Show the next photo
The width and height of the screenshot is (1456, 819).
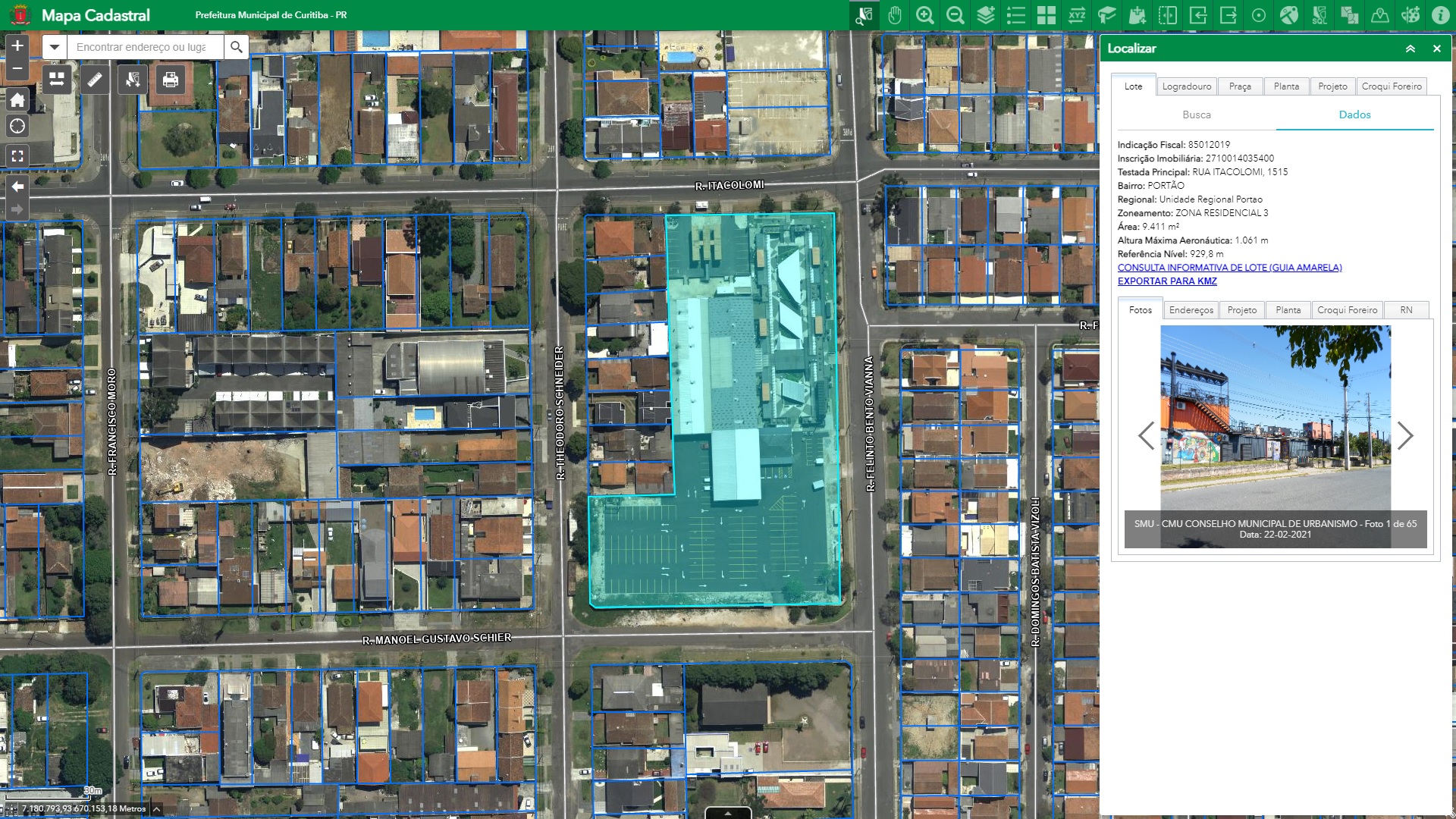click(x=1405, y=435)
